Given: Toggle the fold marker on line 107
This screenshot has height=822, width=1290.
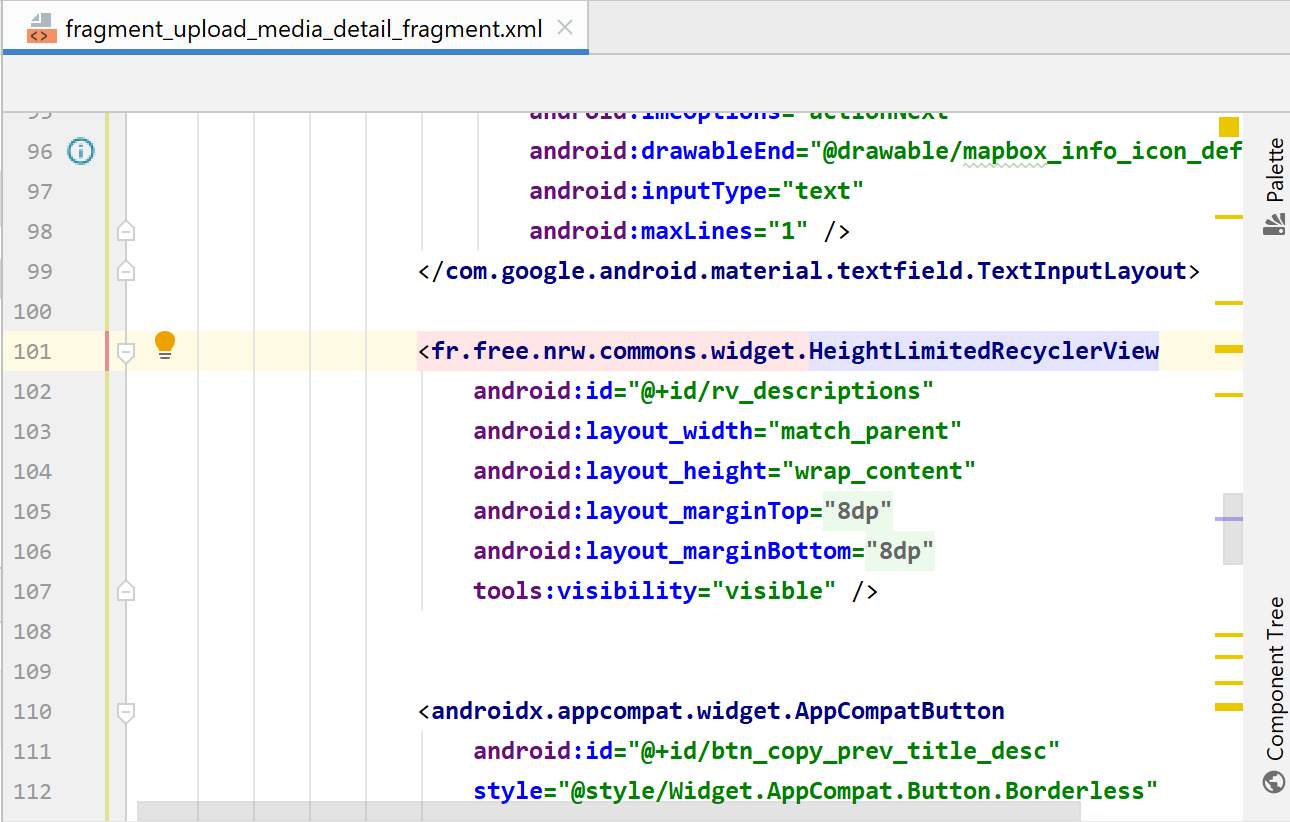Looking at the screenshot, I should click(126, 591).
